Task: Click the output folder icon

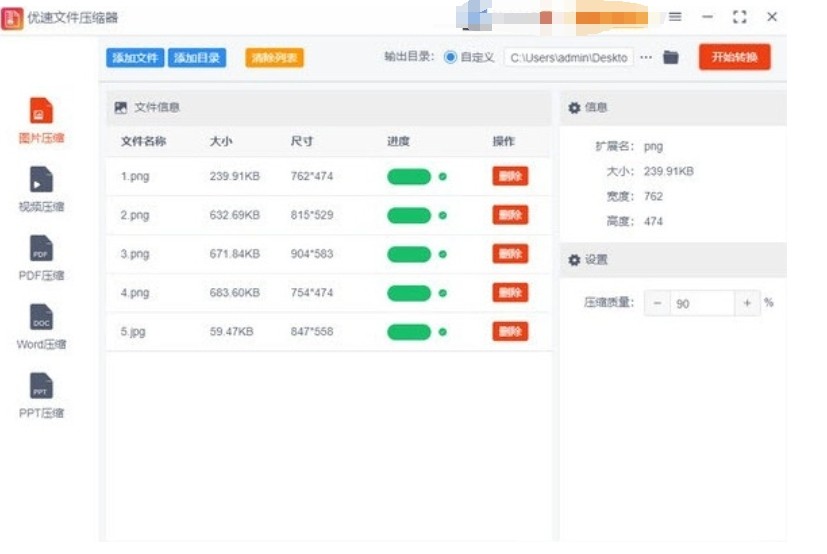Action: coord(671,58)
